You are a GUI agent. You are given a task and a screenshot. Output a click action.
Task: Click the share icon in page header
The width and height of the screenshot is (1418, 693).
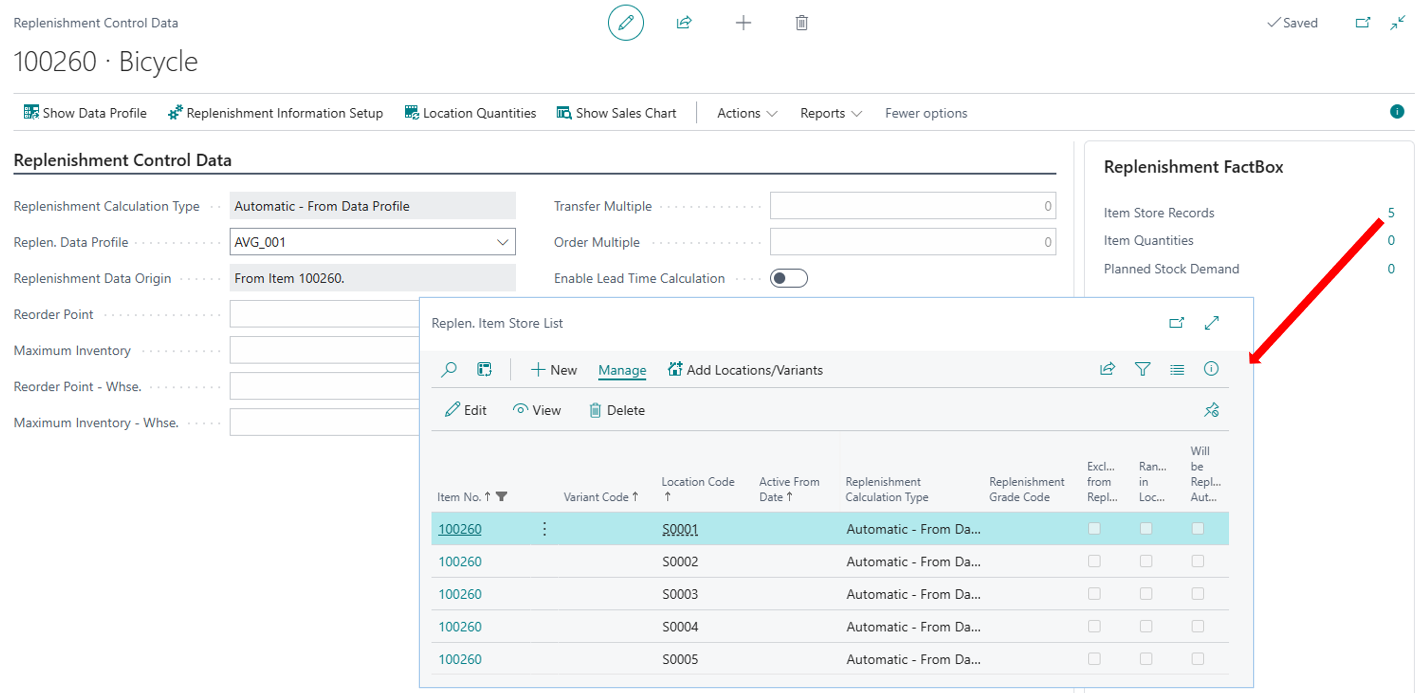click(x=684, y=22)
